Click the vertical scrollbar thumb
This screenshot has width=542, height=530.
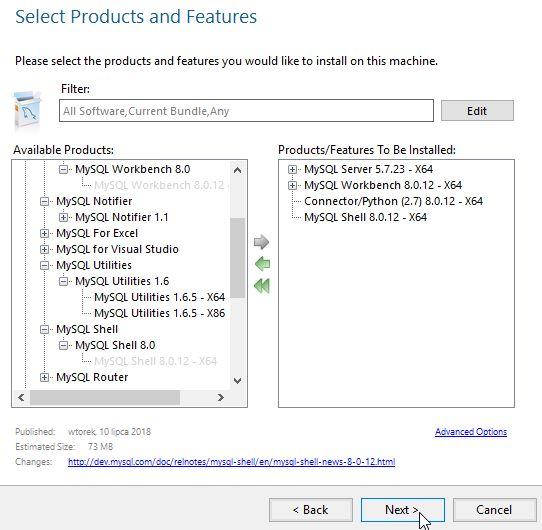pyautogui.click(x=237, y=258)
